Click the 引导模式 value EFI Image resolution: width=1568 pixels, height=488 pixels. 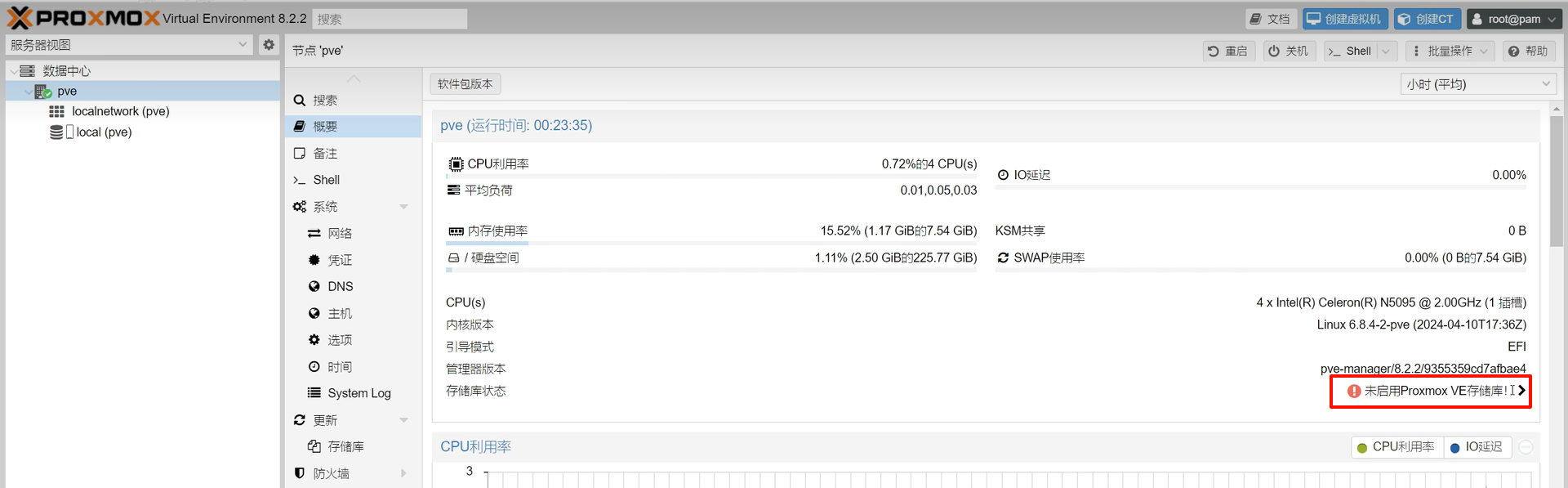[1517, 347]
